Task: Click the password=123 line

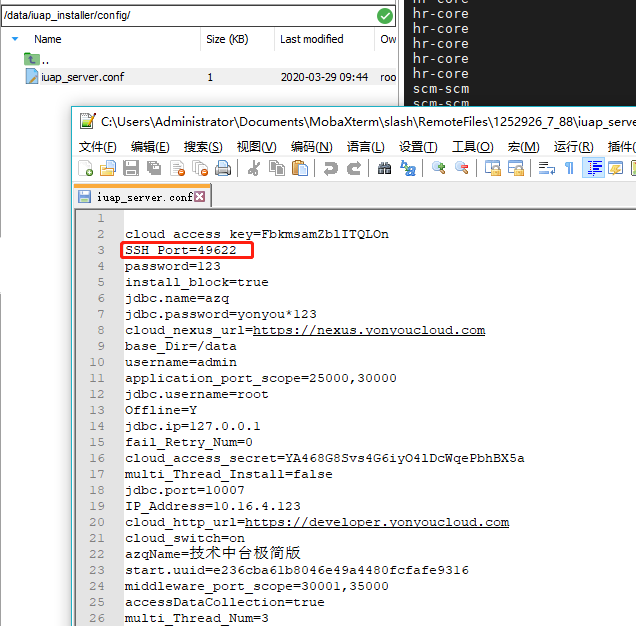Action: 173,266
